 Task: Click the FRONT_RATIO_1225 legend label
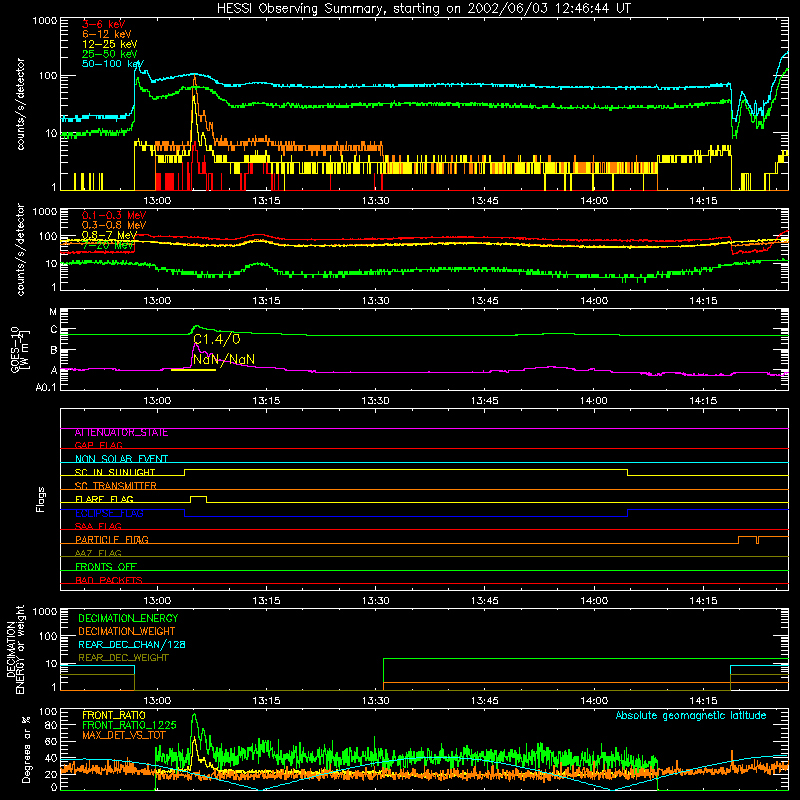[129, 726]
